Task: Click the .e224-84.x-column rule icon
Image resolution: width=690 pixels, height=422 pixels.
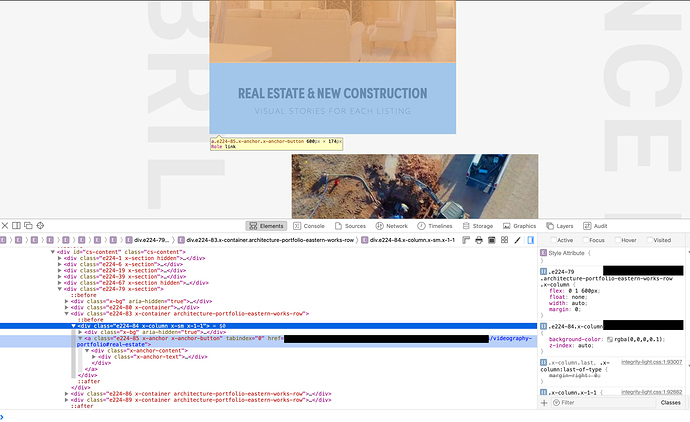Action: [x=543, y=327]
